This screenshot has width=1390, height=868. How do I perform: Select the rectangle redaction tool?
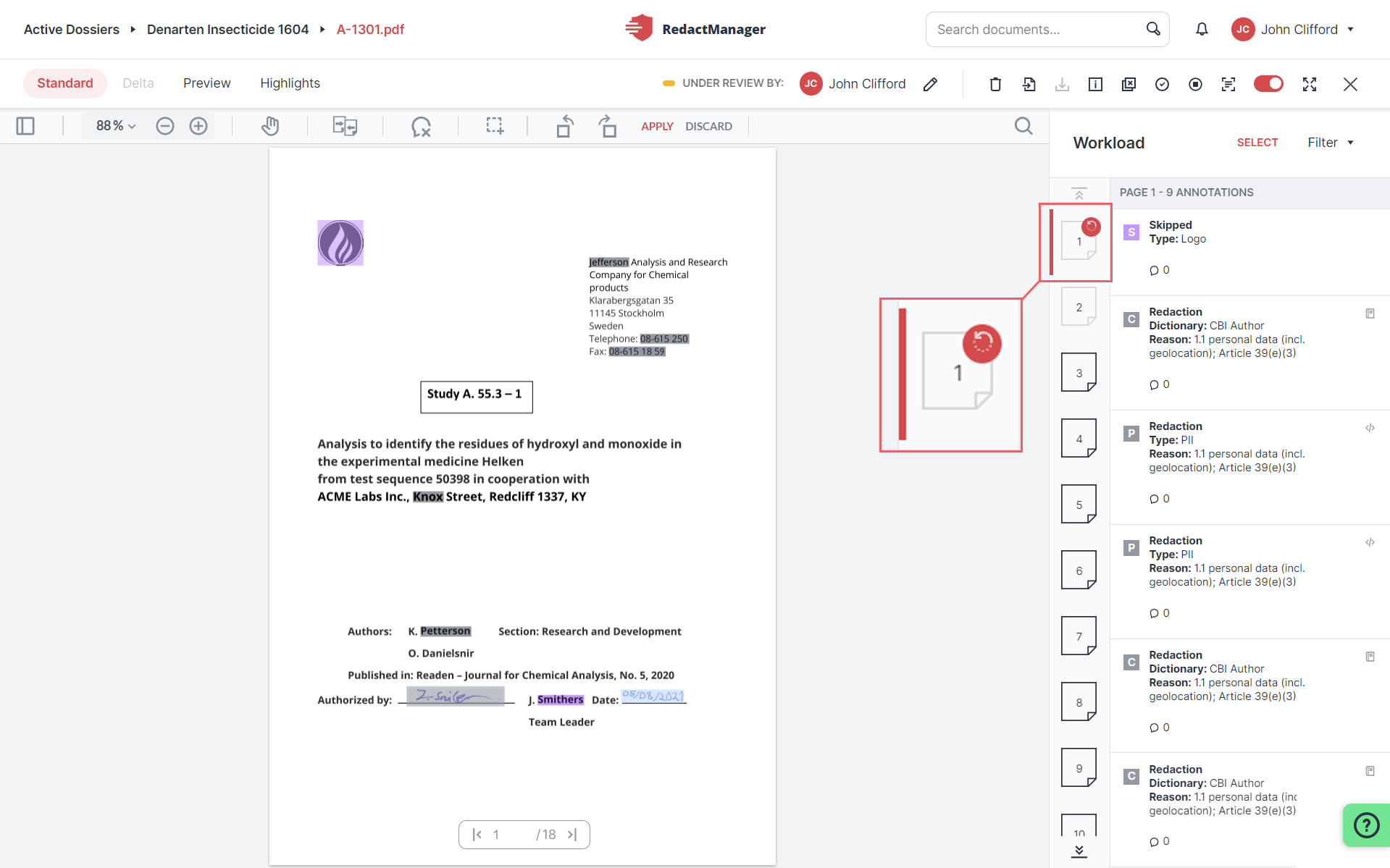[495, 126]
